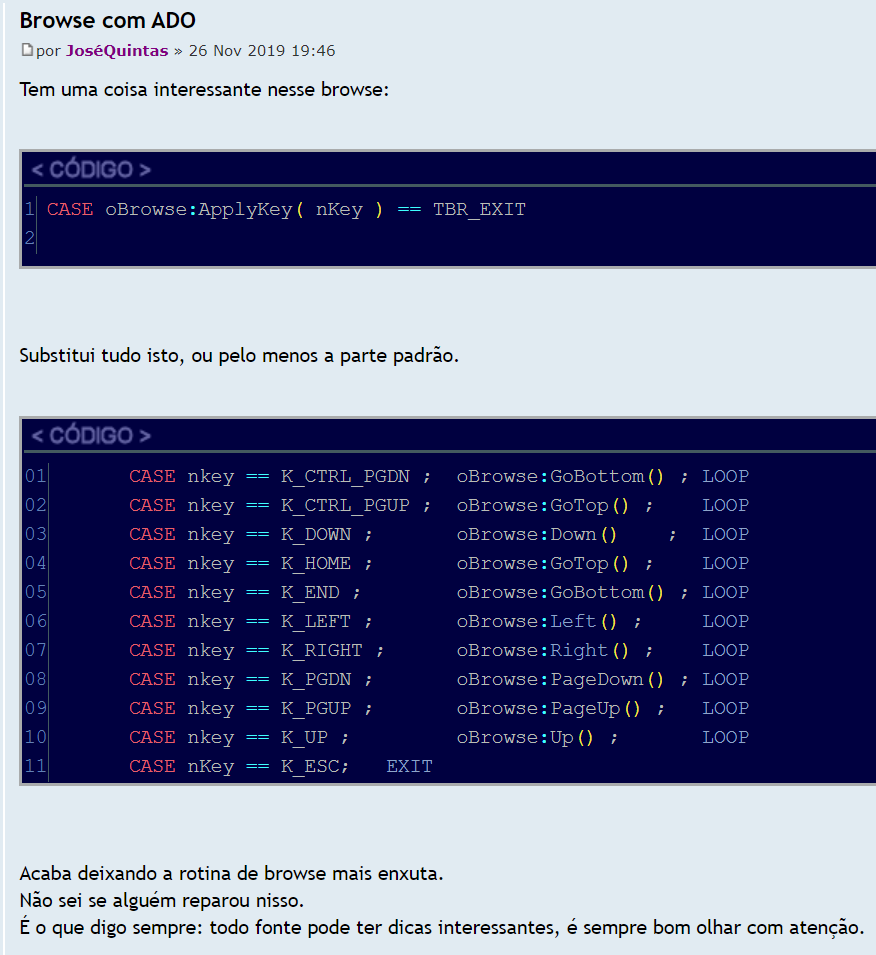Click the paragraph starting "Substitui tudo isto"

[239, 356]
